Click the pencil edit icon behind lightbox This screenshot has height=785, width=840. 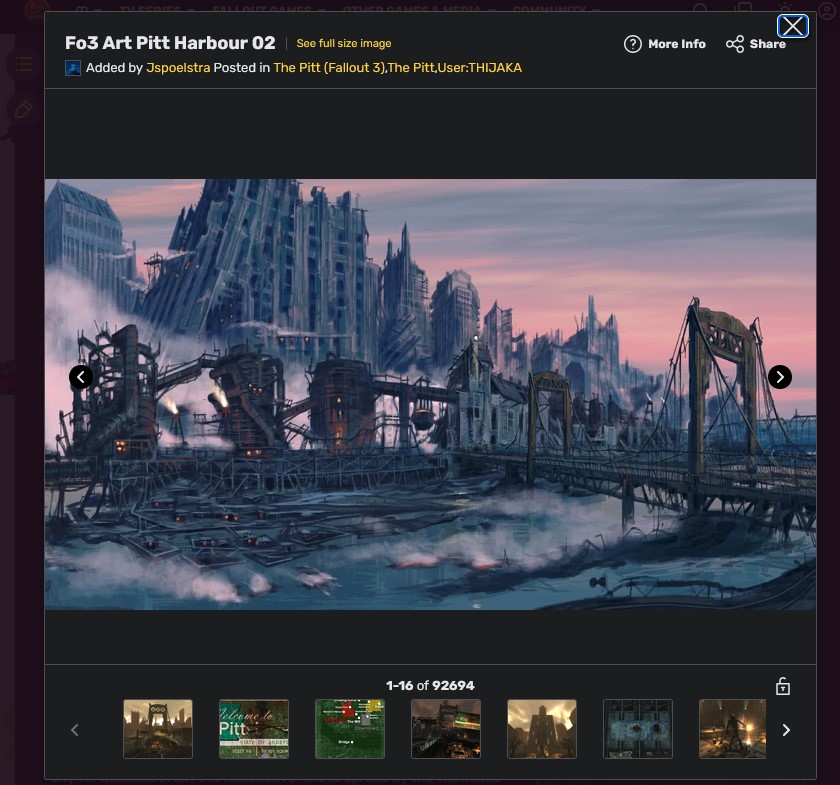click(23, 110)
